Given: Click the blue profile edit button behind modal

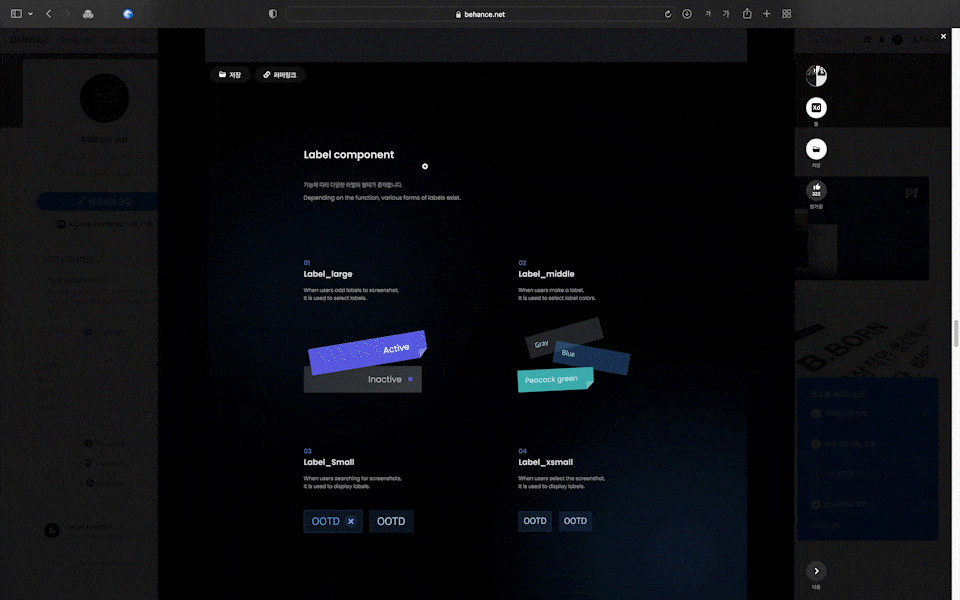Looking at the screenshot, I should pyautogui.click(x=98, y=201).
